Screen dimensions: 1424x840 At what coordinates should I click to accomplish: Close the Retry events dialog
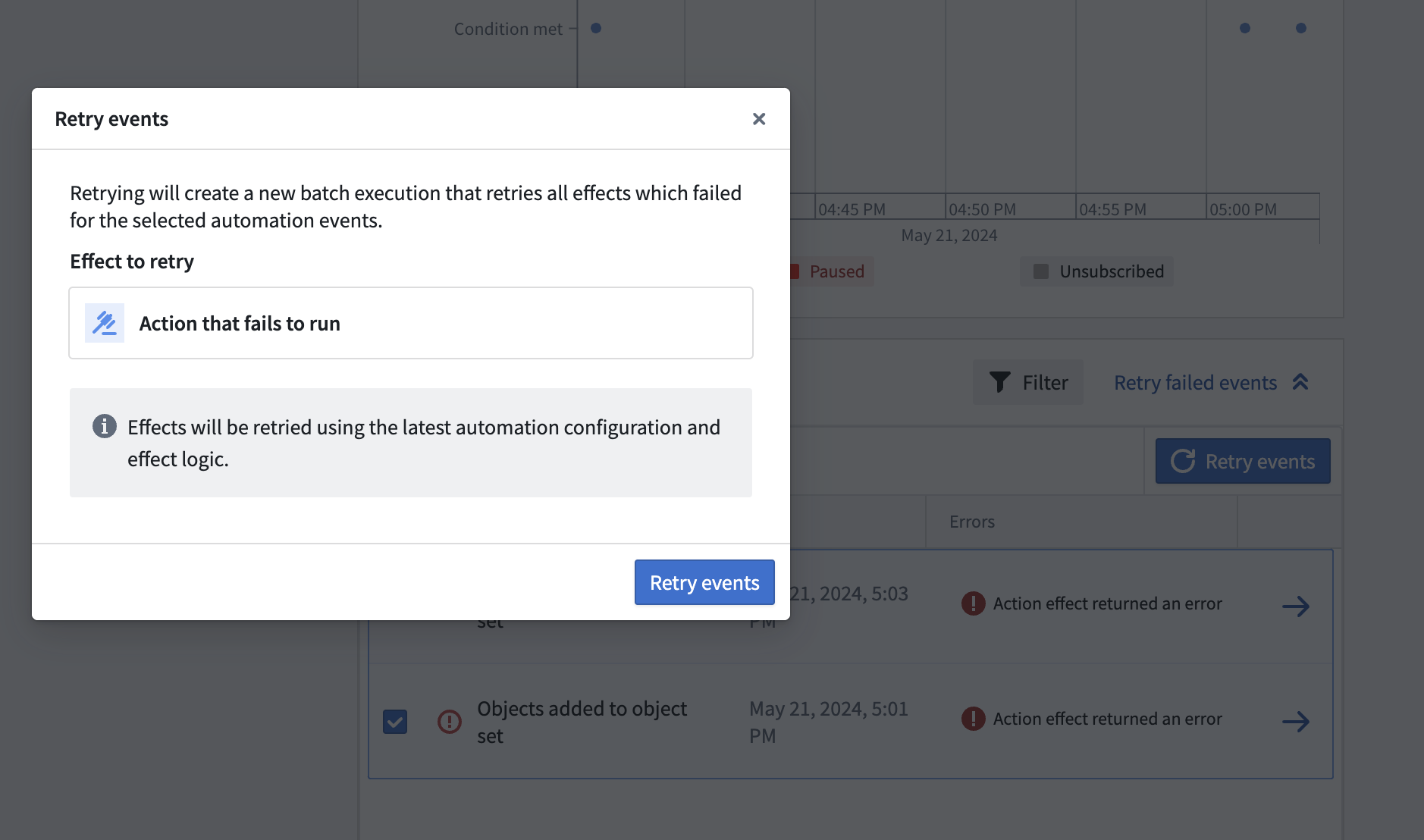point(759,119)
